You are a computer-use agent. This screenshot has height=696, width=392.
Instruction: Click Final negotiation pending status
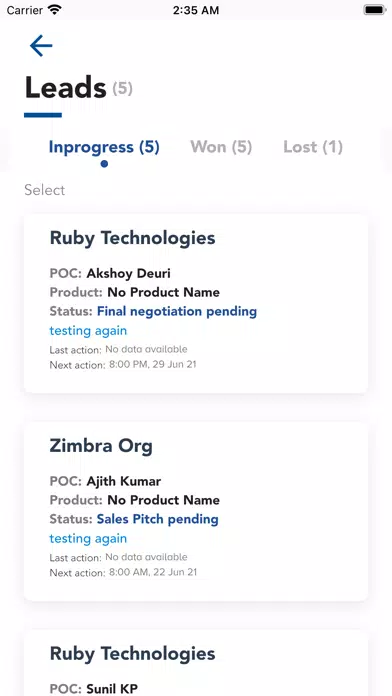tap(177, 312)
